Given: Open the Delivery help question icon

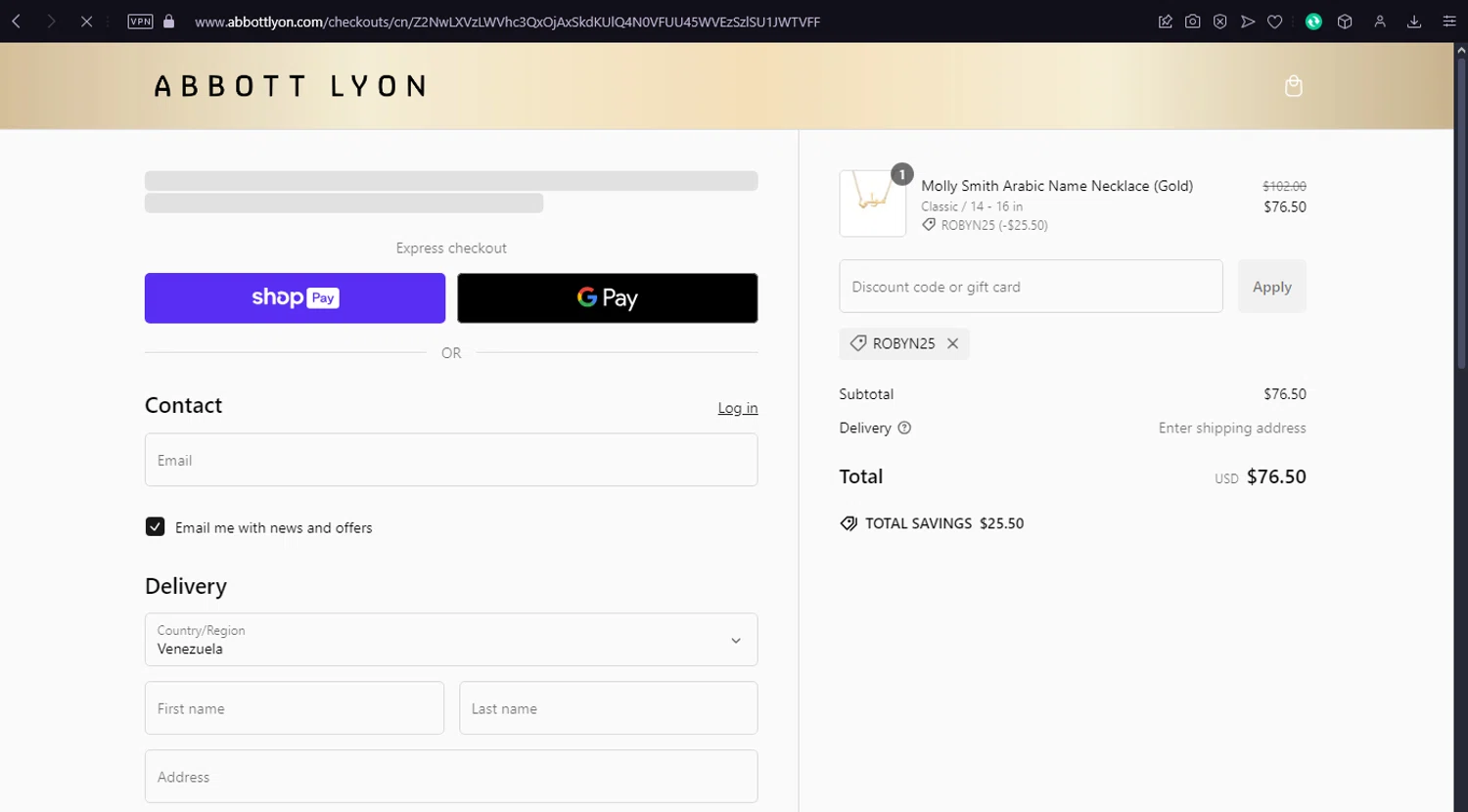Looking at the screenshot, I should click(x=904, y=428).
